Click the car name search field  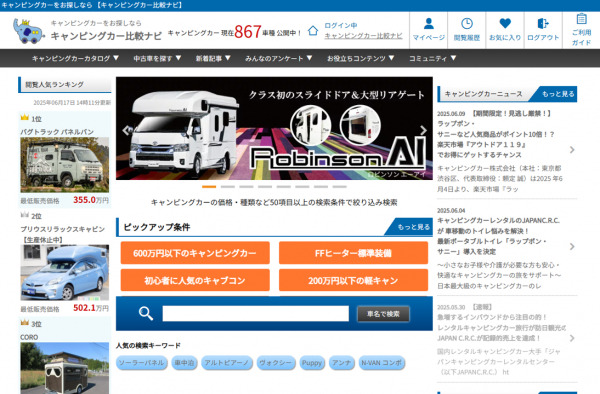coord(256,313)
